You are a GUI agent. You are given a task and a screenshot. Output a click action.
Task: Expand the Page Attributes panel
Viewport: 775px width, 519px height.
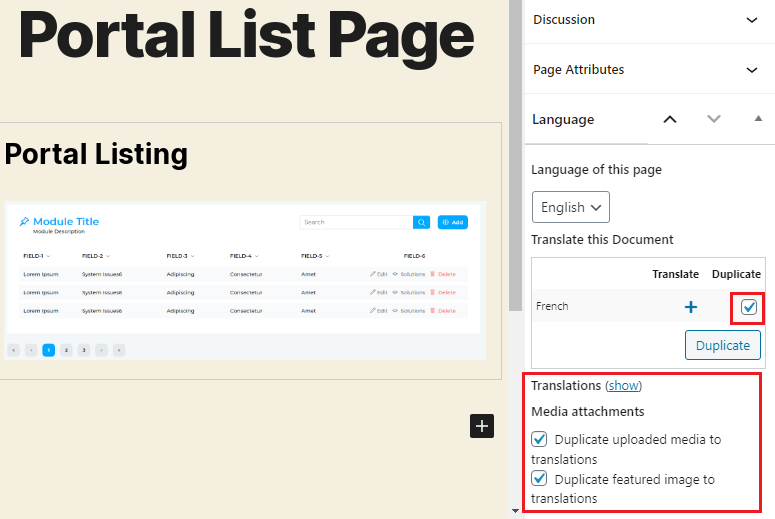[752, 70]
